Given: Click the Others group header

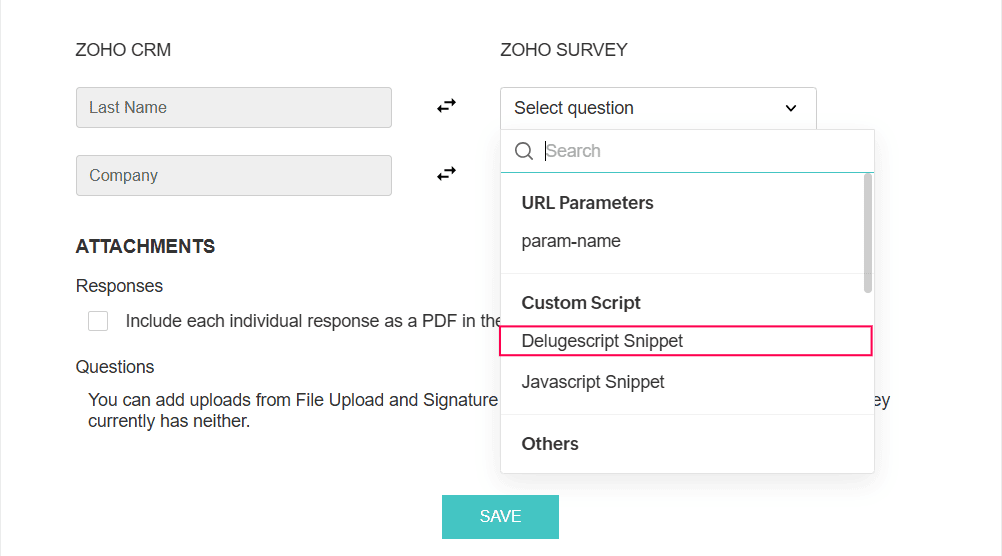Looking at the screenshot, I should click(x=550, y=444).
